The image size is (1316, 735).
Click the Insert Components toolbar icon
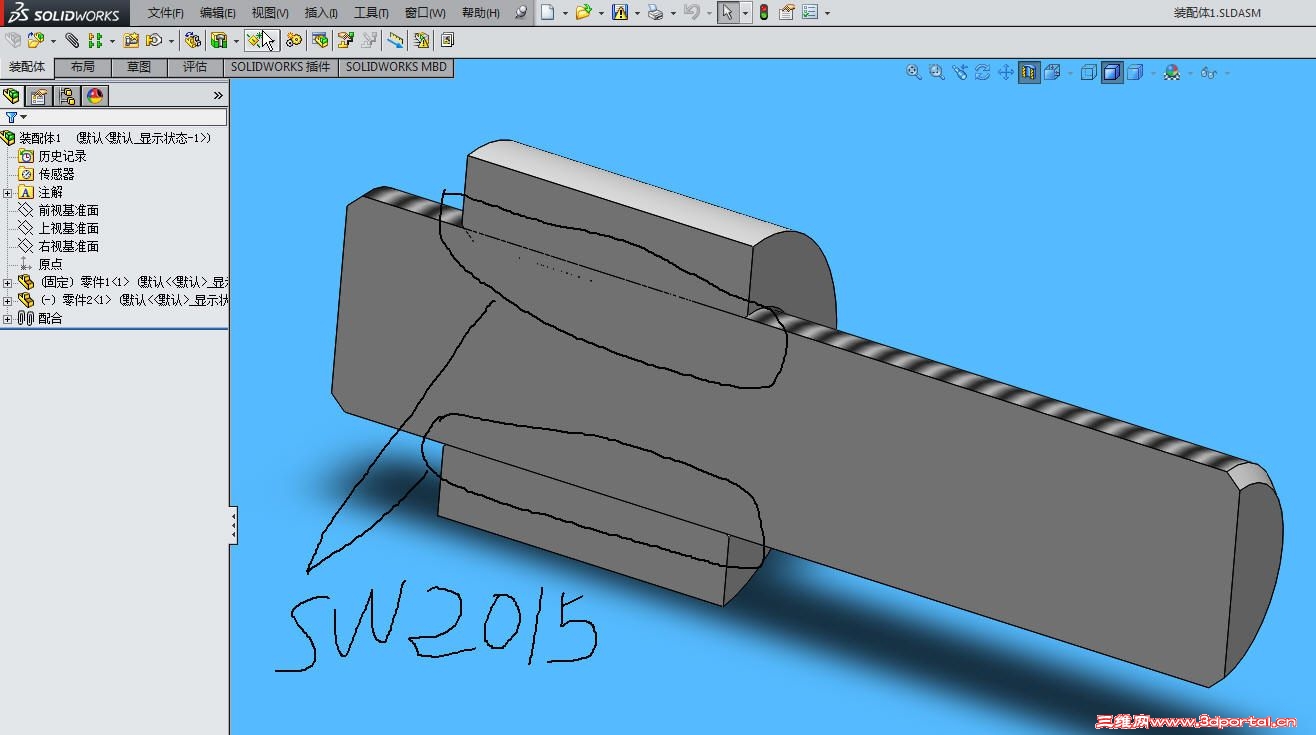tap(36, 41)
